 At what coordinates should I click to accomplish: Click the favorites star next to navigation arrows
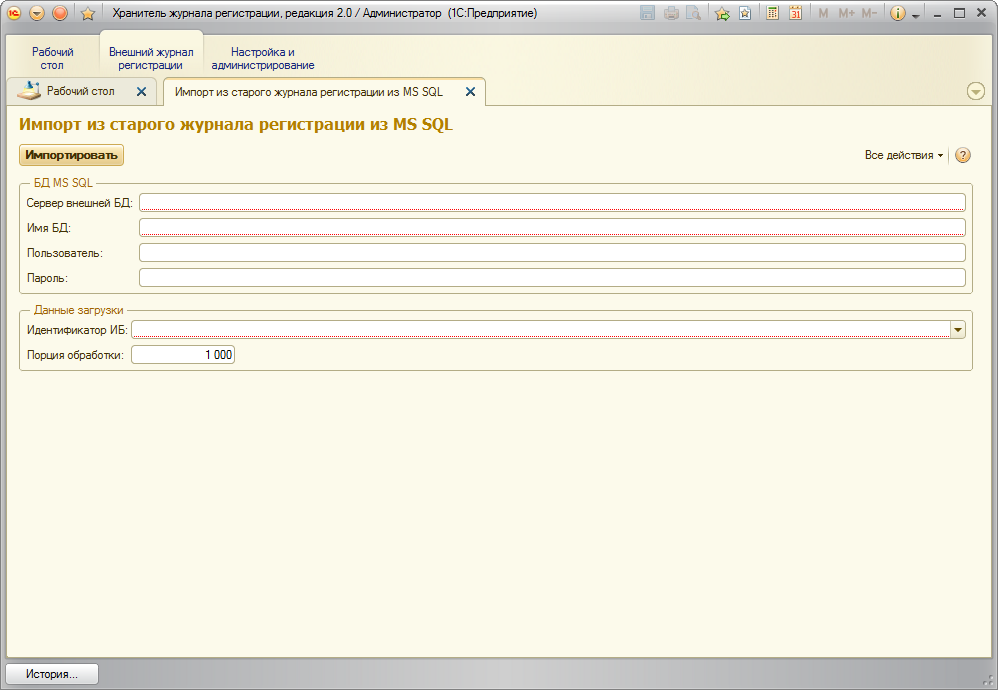[x=87, y=13]
